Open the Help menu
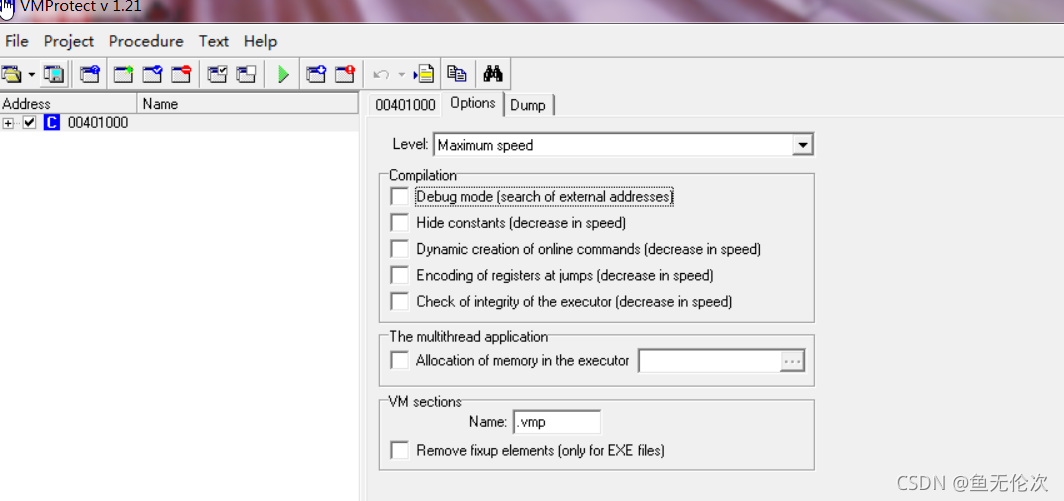Viewport: 1064px width, 501px height. [261, 41]
